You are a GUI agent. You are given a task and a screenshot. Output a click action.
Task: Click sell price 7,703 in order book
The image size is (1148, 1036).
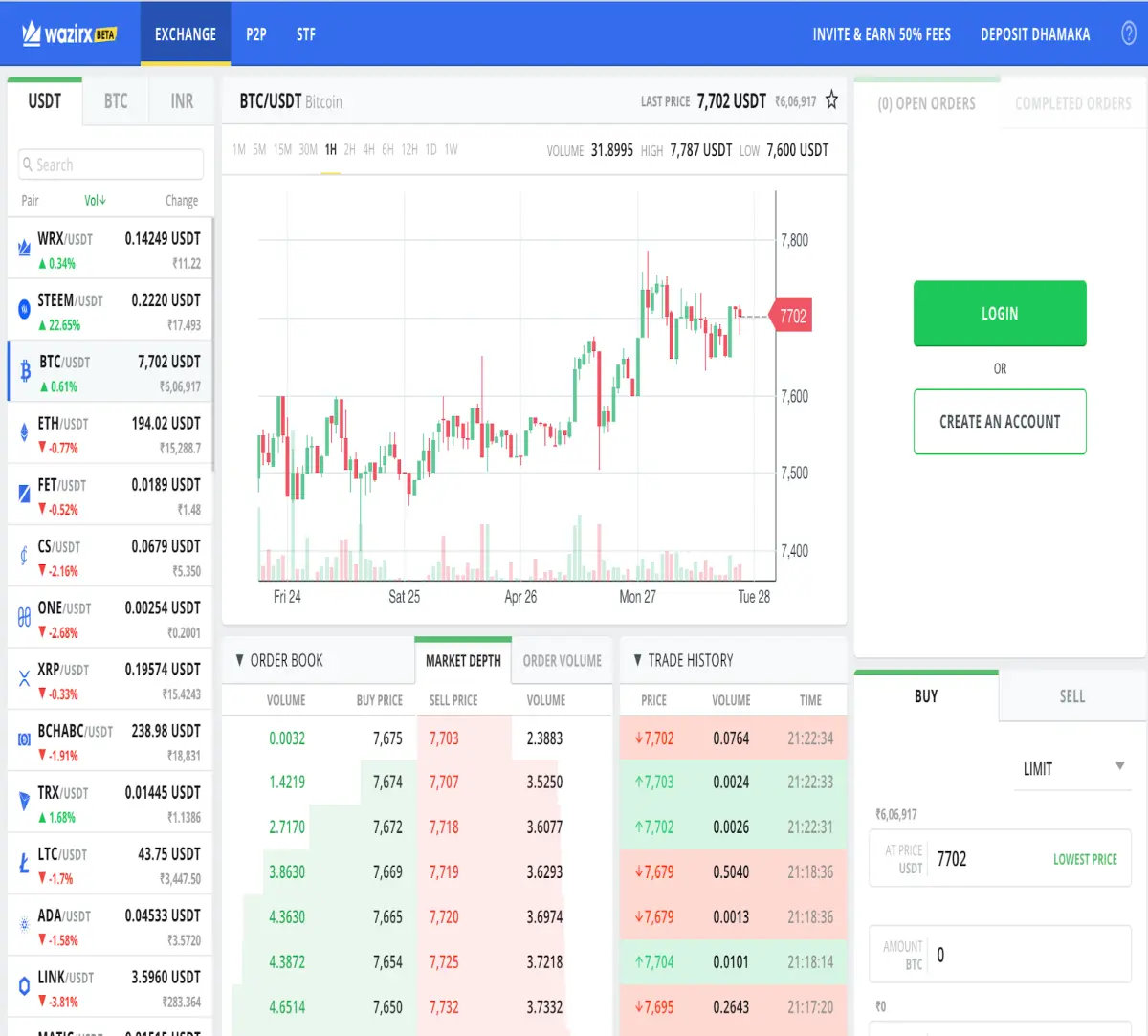point(444,738)
